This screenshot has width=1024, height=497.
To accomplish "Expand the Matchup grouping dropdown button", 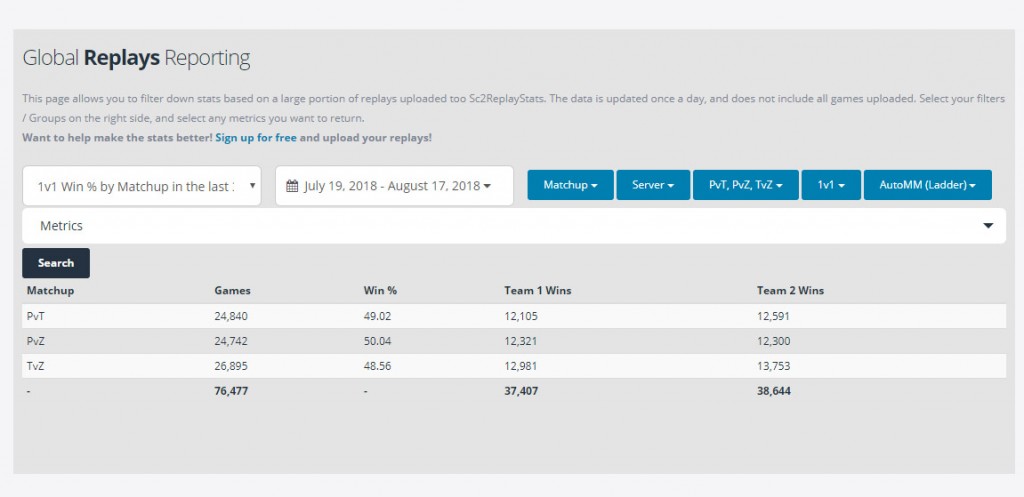I will [570, 185].
